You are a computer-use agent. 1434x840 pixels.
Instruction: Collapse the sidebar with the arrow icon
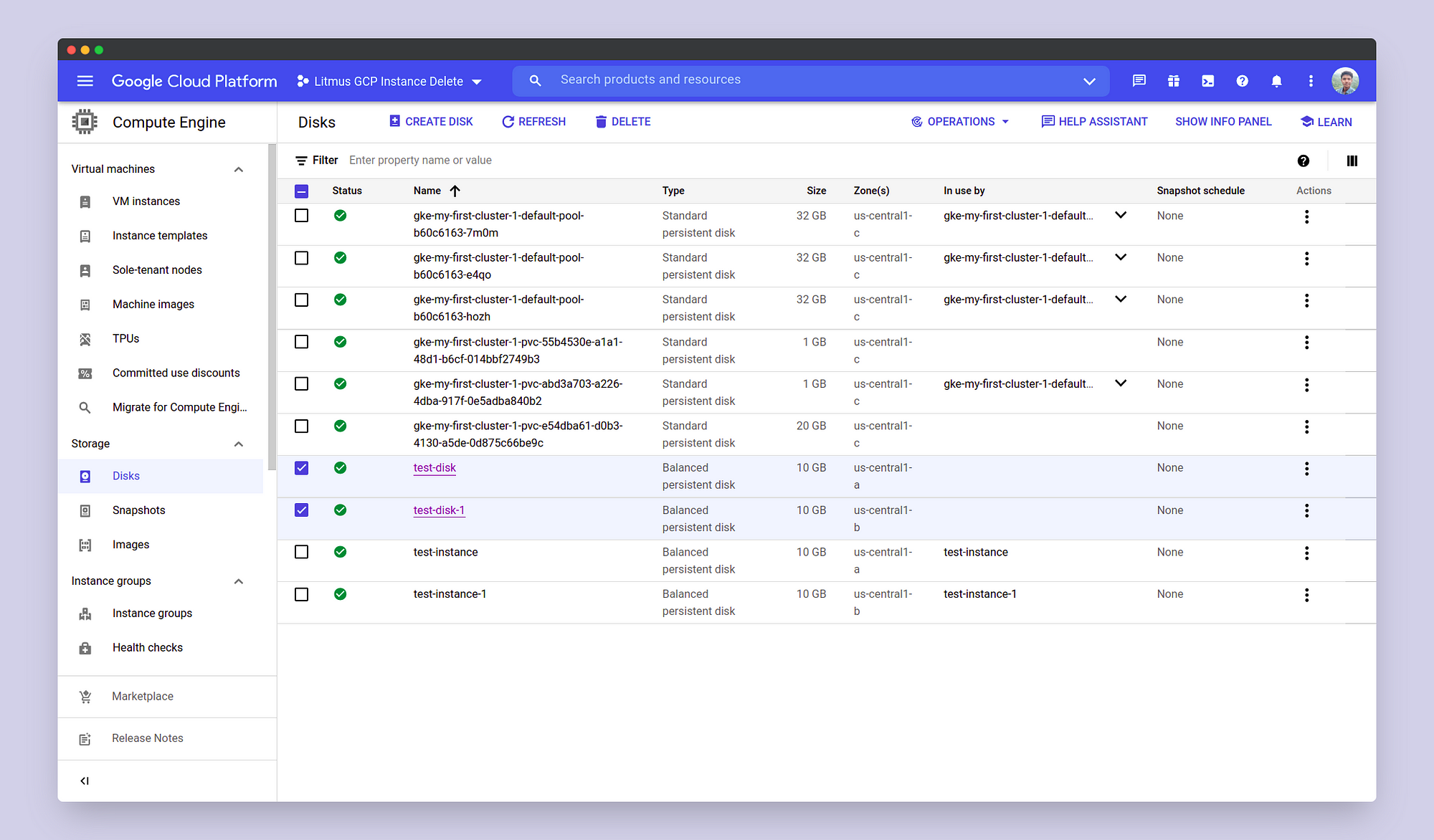click(85, 781)
